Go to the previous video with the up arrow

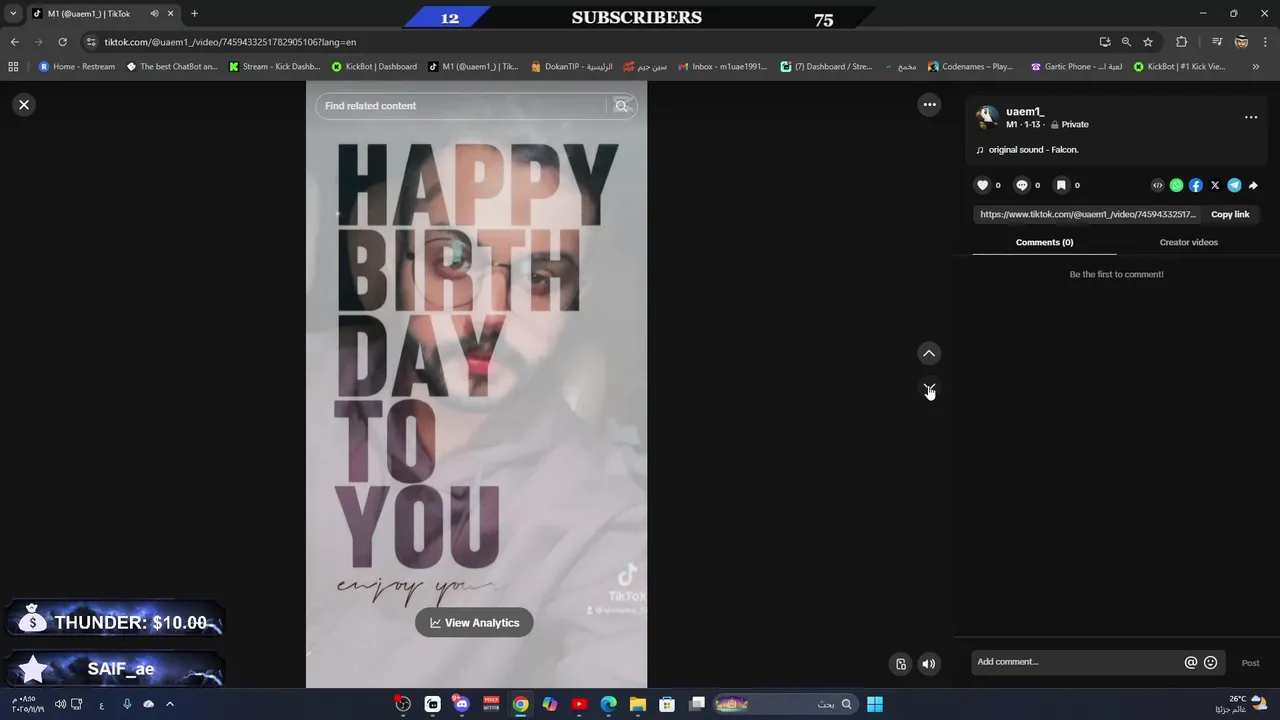(929, 353)
